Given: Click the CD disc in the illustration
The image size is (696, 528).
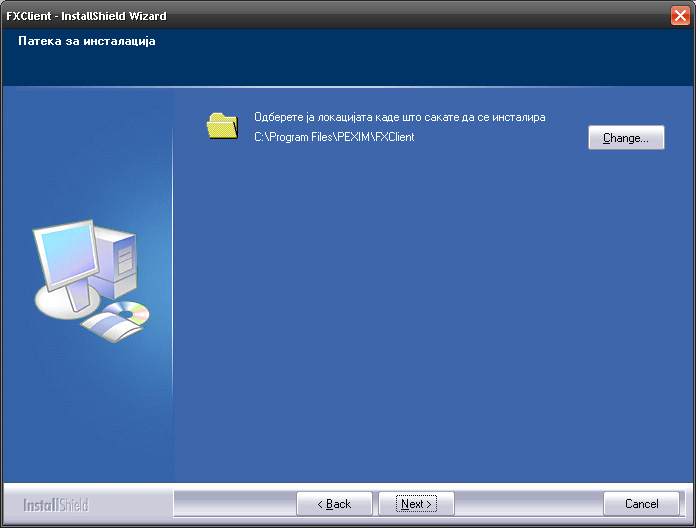Looking at the screenshot, I should click(x=128, y=313).
